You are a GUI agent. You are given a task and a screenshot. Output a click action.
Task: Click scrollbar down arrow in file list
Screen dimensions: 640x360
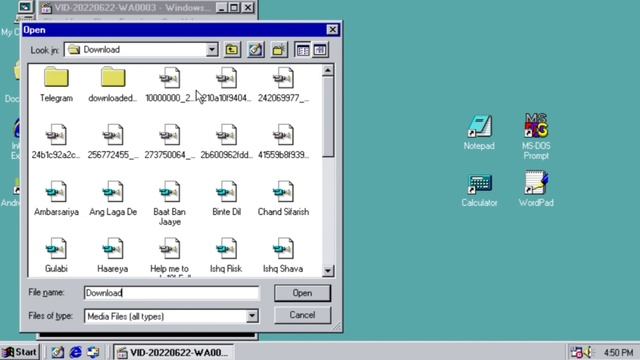tap(328, 271)
